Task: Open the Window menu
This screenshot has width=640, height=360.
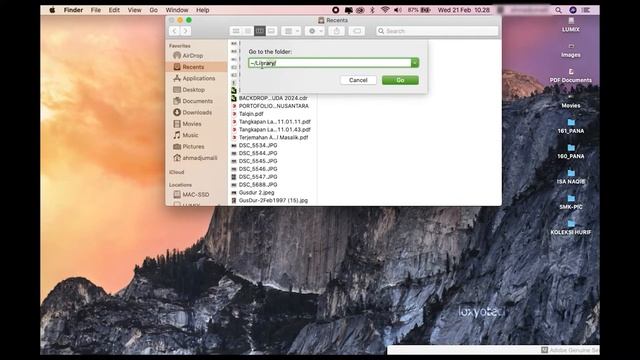Action: tap(177, 10)
